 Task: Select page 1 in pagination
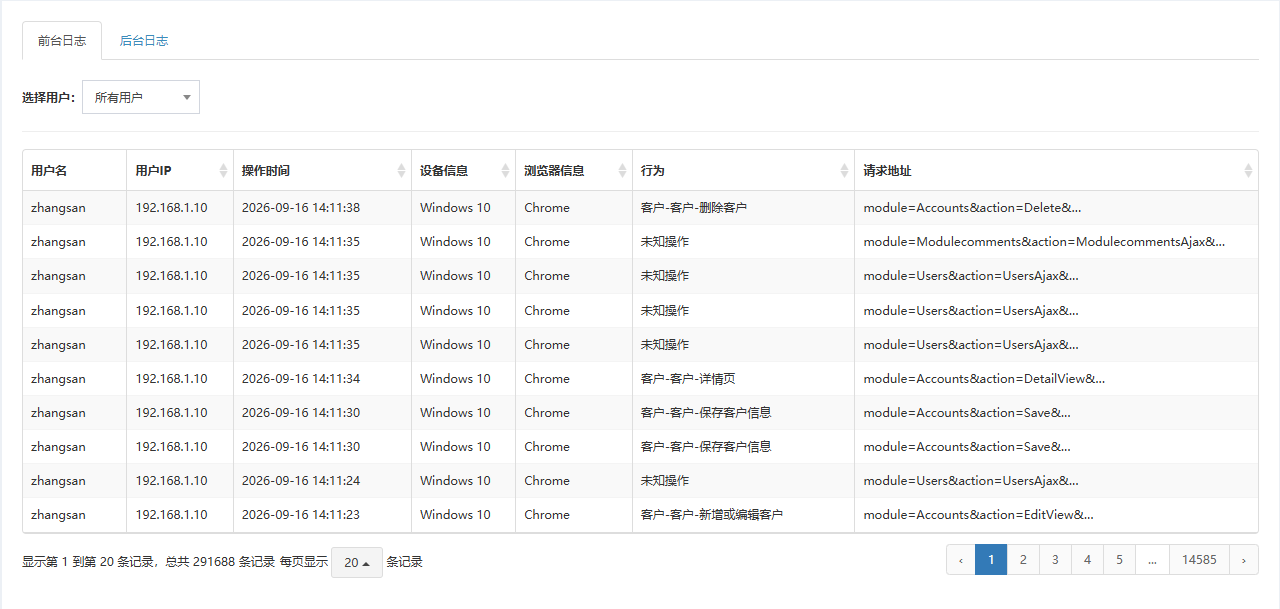tap(991, 560)
